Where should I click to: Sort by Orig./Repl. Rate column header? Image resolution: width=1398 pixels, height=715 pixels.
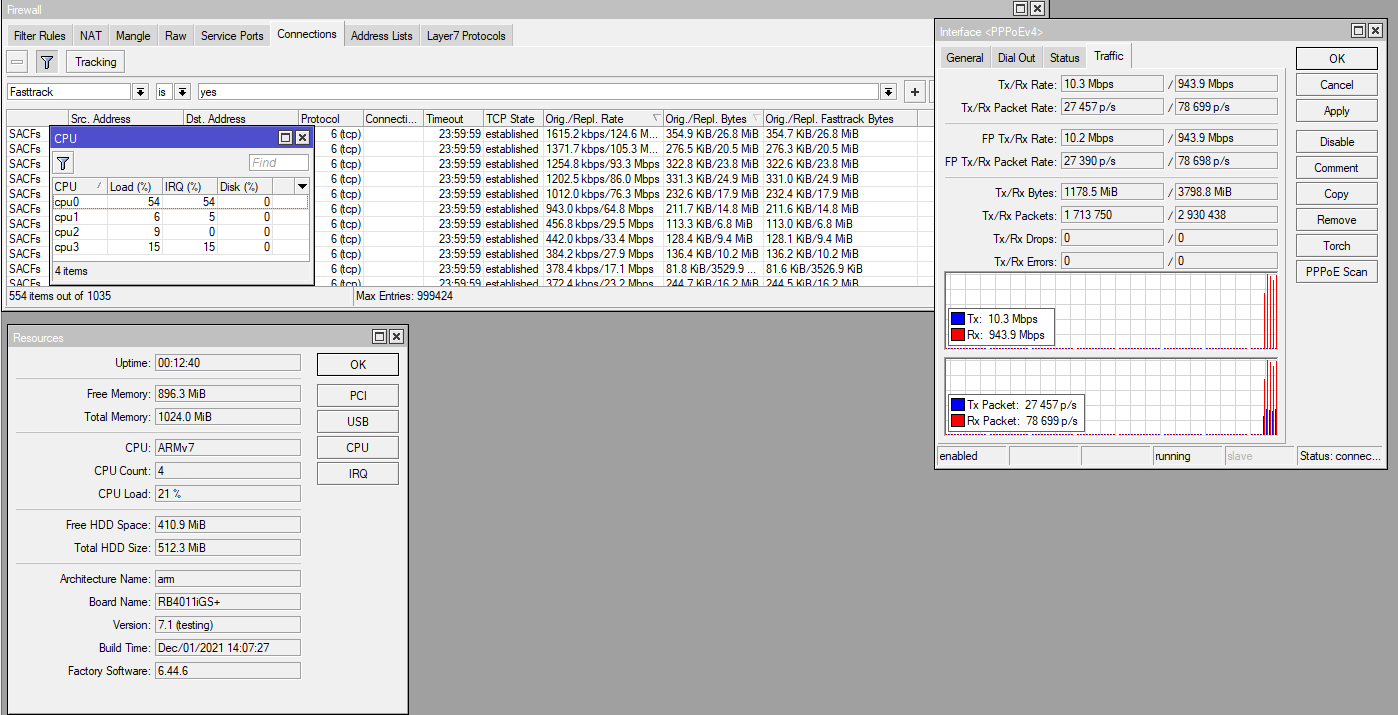[603, 119]
